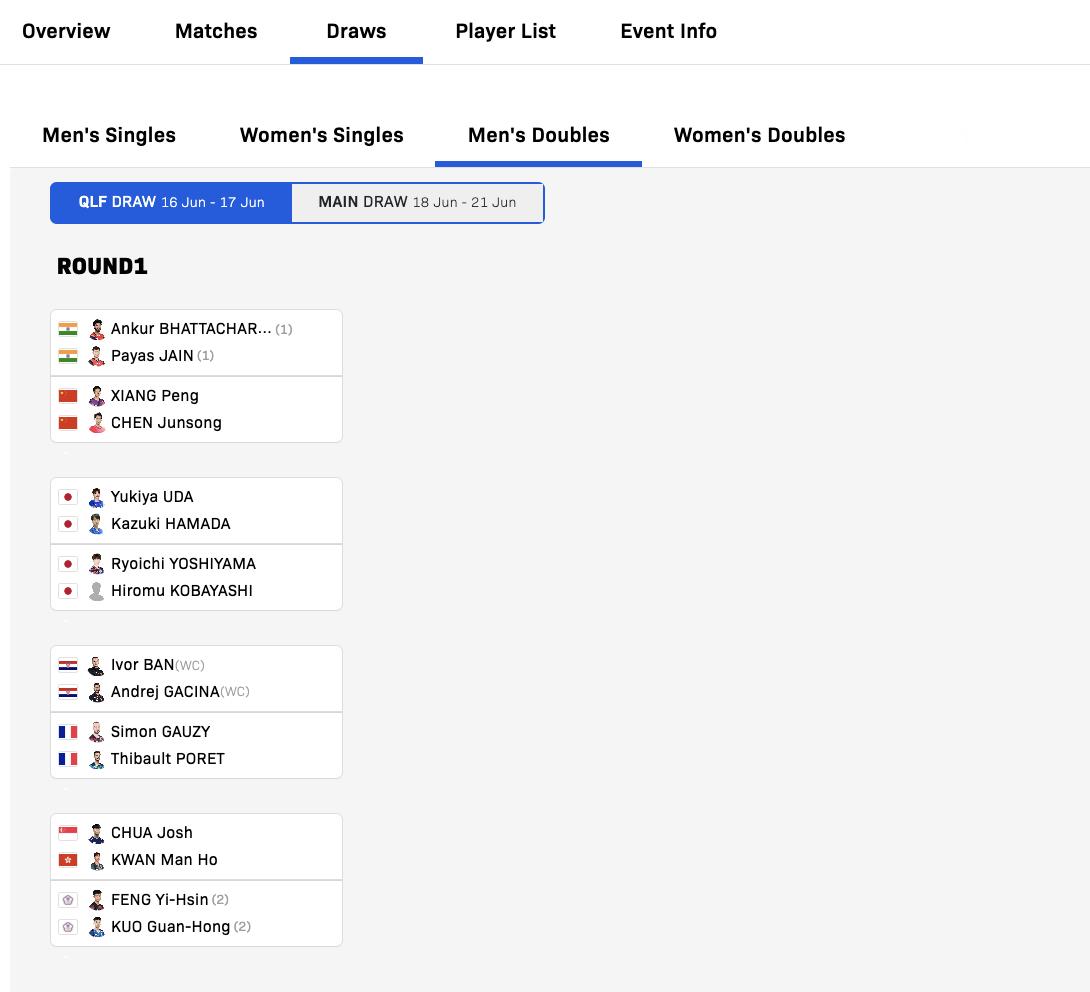Click Hong Kong flag beside KWAN Man Ho
The image size is (1090, 992).
[x=68, y=861]
